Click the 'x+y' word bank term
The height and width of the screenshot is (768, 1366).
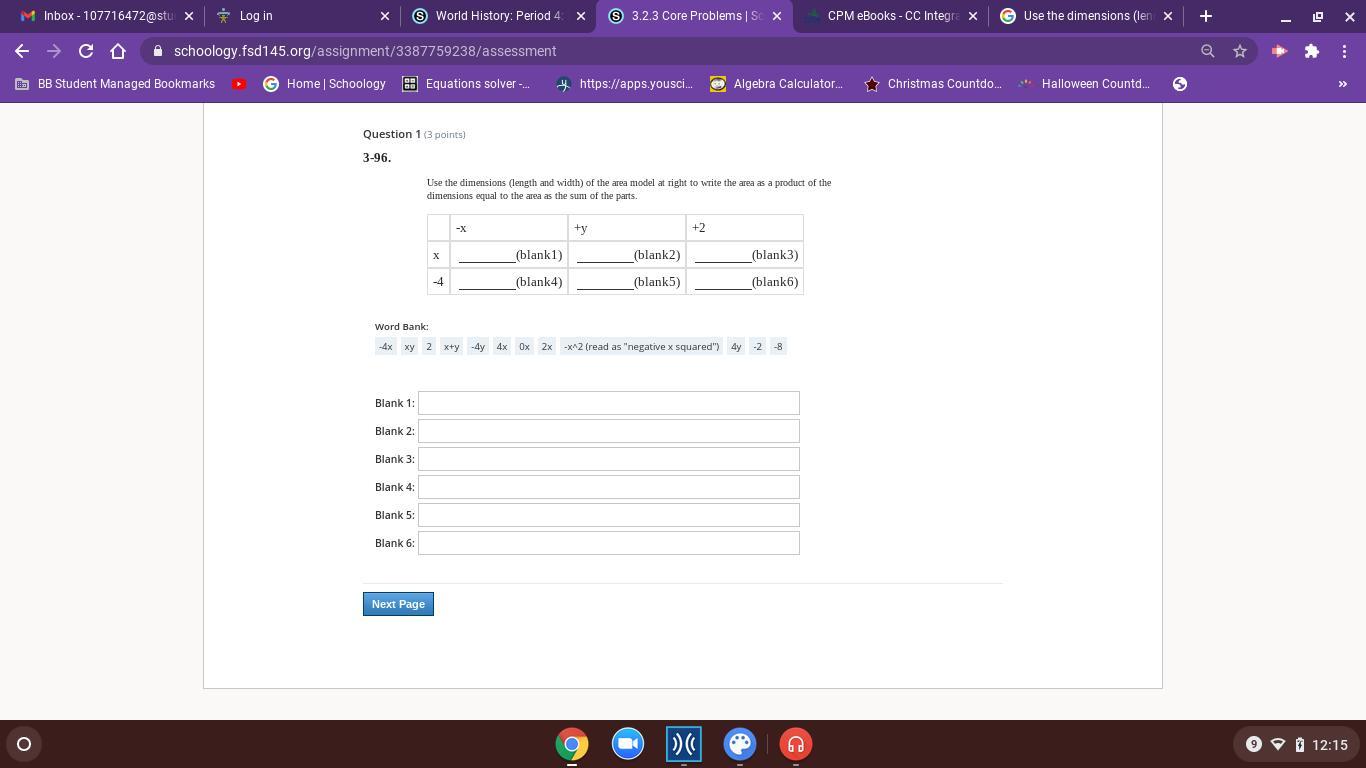click(451, 346)
